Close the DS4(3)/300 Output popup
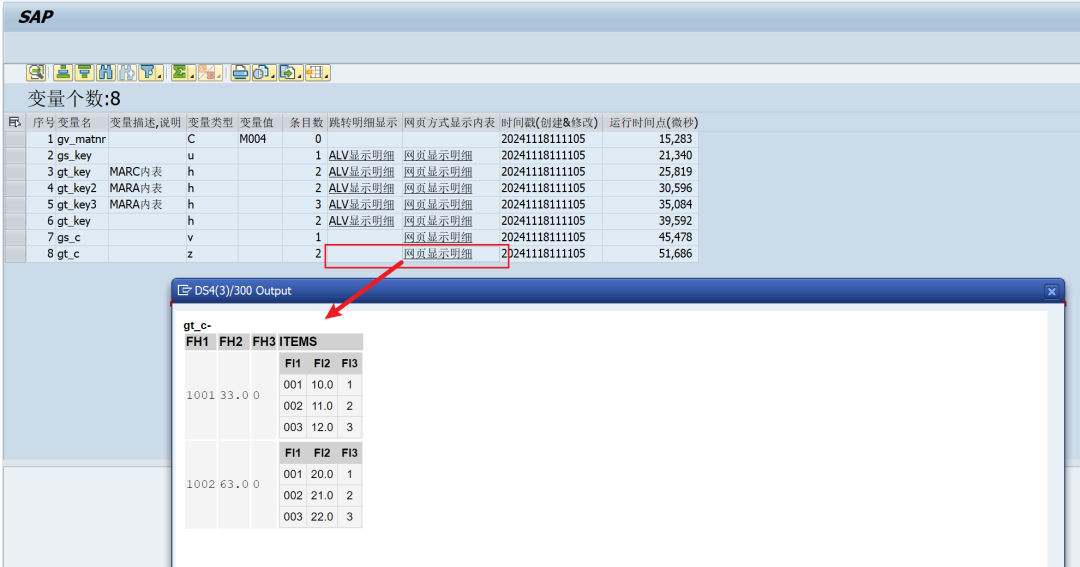Viewport: 1080px width, 567px height. [x=1051, y=291]
